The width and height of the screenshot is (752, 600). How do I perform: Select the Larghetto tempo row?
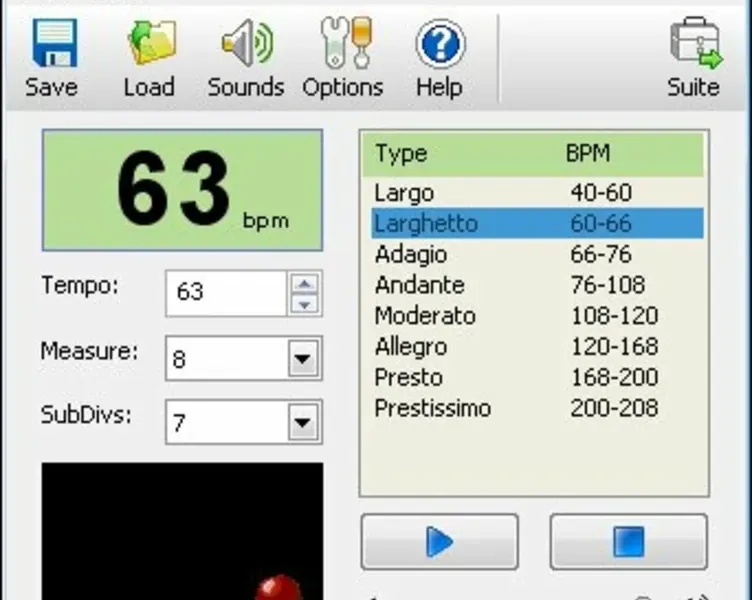(537, 223)
